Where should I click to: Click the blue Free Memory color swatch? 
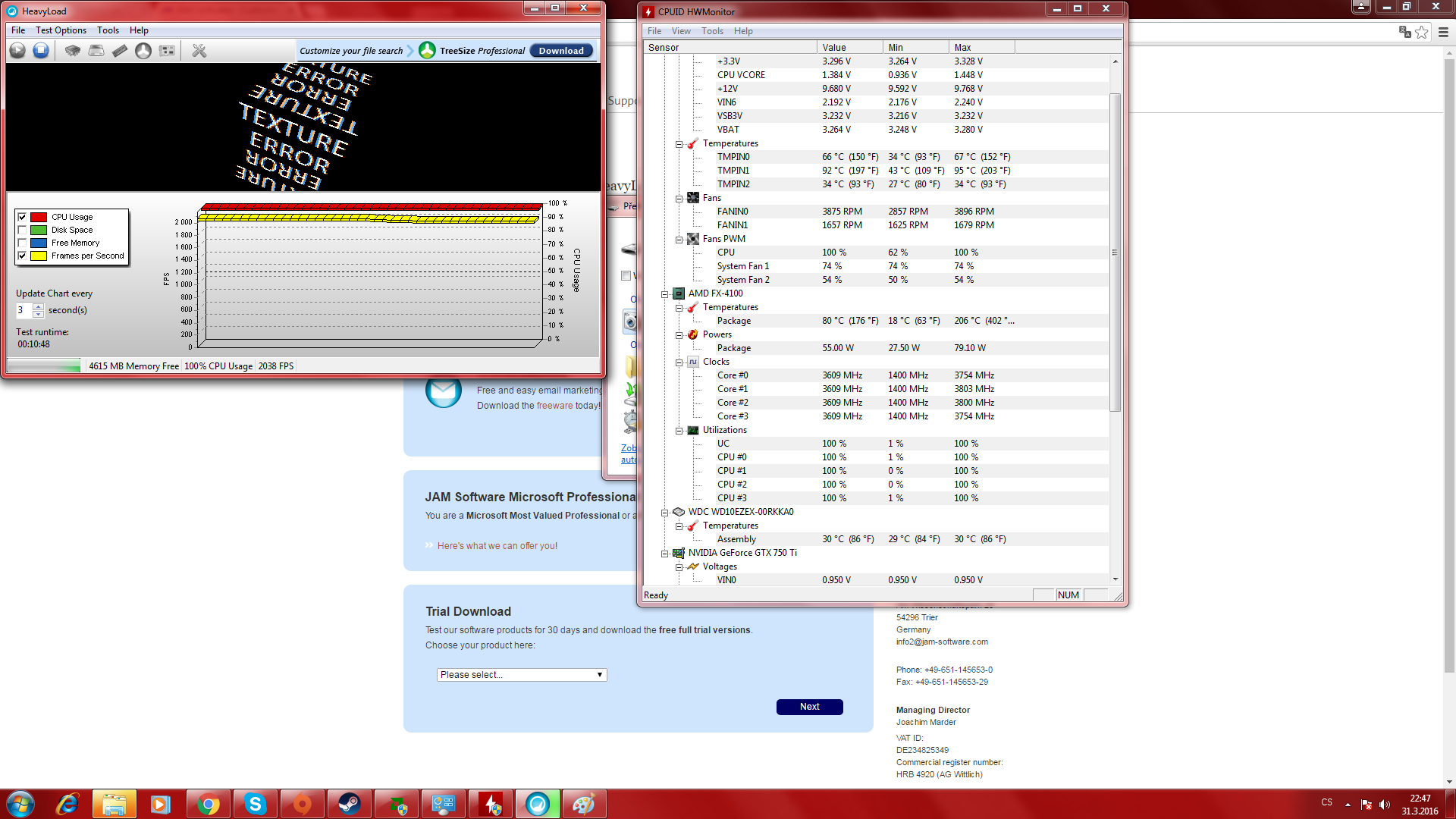pyautogui.click(x=39, y=243)
